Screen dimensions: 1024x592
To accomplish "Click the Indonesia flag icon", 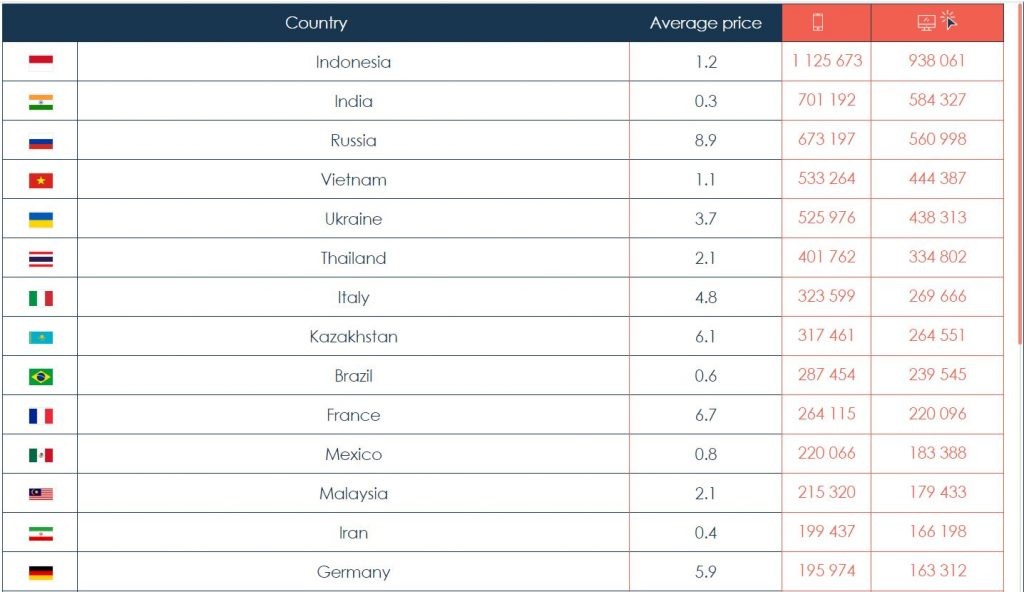I will click(x=41, y=62).
